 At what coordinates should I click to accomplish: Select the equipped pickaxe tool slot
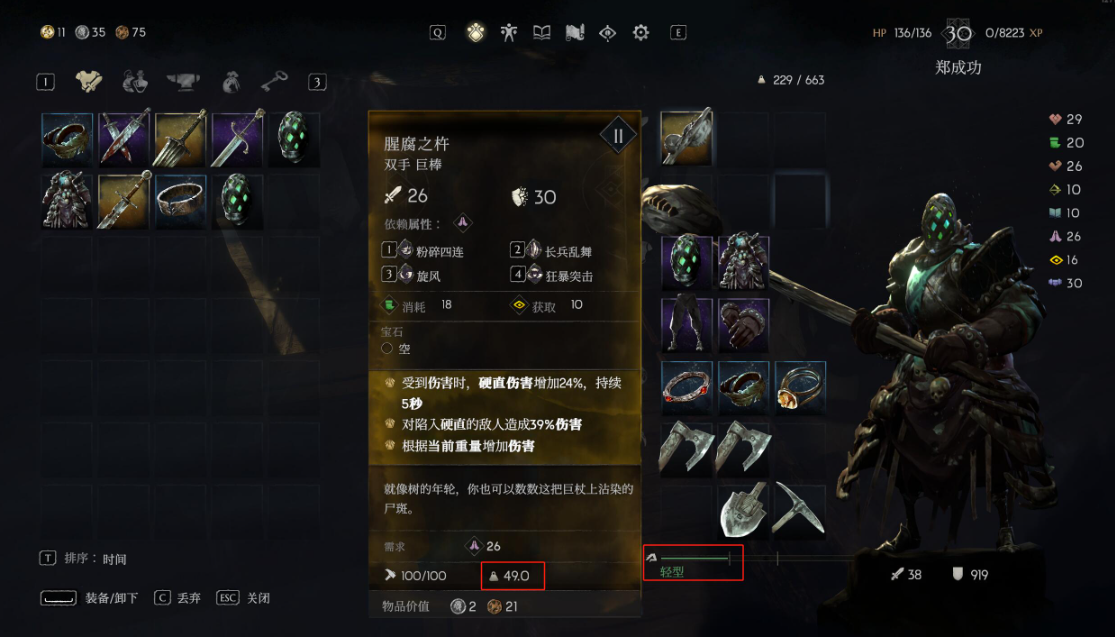[x=800, y=511]
